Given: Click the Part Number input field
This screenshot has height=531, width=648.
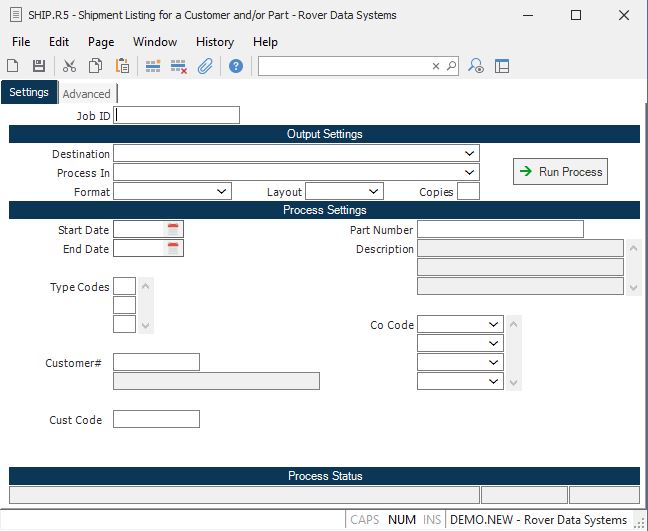Looking at the screenshot, I should (x=499, y=230).
